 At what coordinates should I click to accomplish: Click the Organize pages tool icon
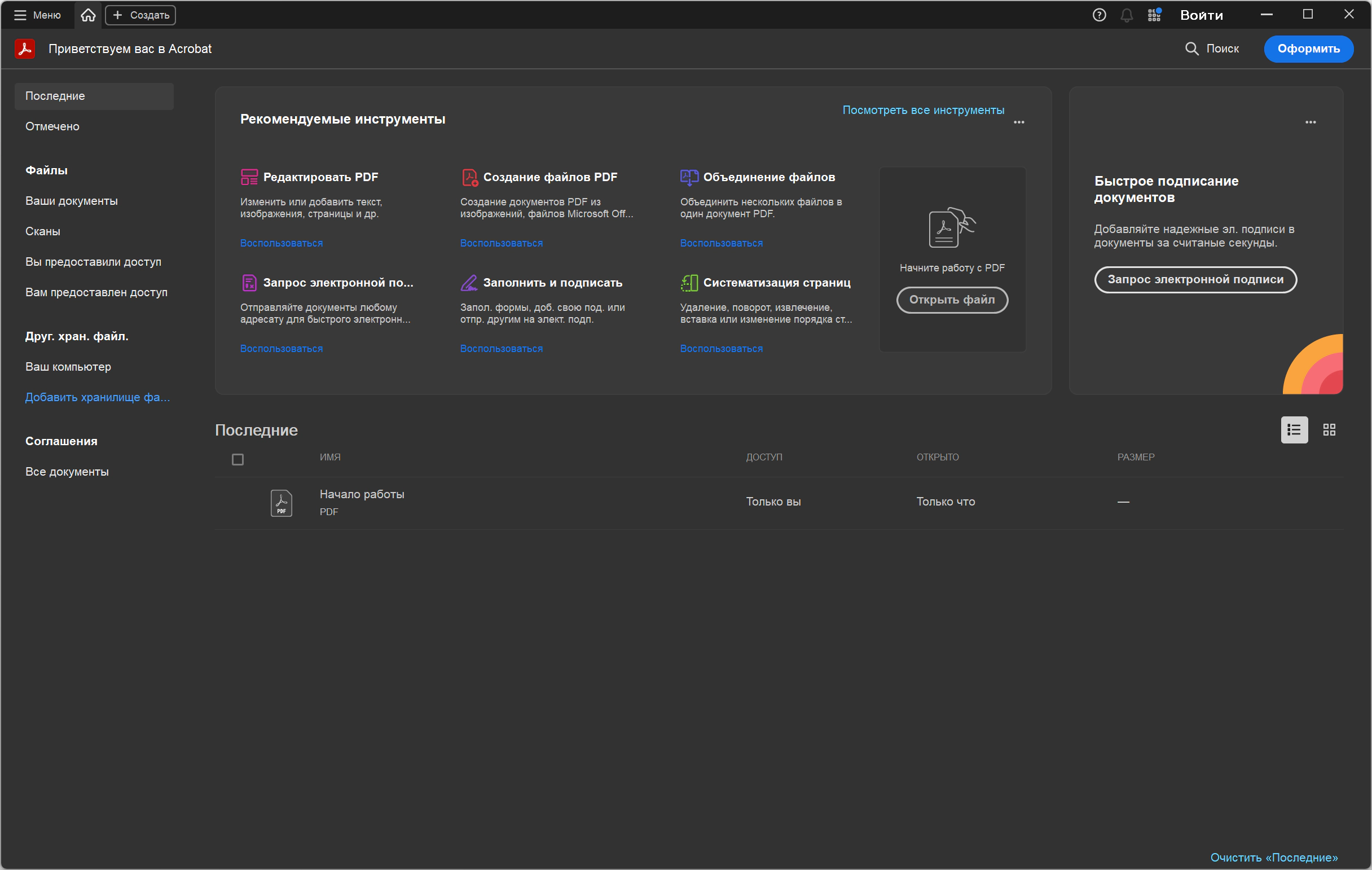click(x=689, y=283)
